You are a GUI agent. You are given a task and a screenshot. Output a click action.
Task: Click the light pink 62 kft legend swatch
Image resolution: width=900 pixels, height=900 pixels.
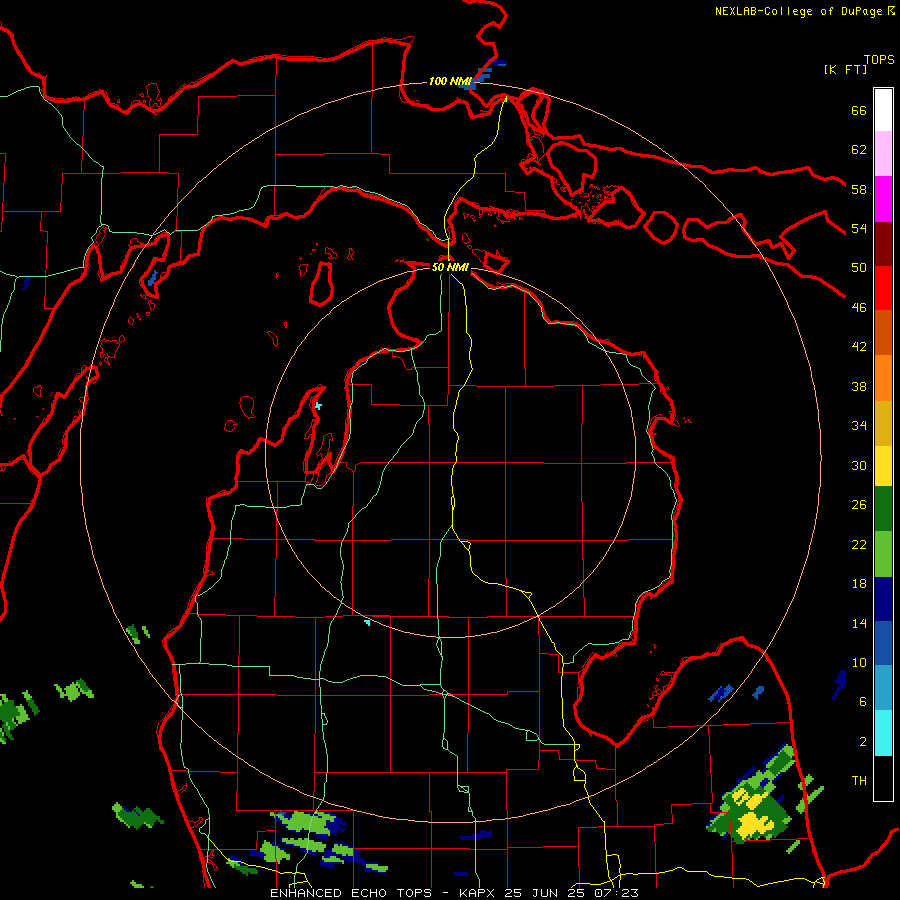tap(883, 154)
